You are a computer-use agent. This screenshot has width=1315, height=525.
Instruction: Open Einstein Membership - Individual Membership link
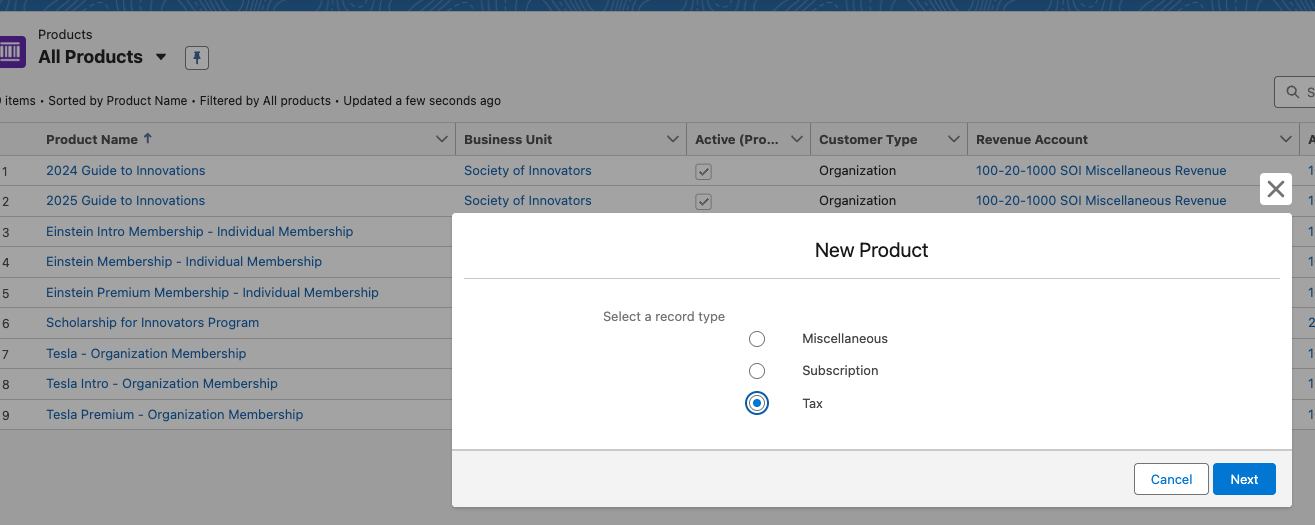pyautogui.click(x=184, y=261)
